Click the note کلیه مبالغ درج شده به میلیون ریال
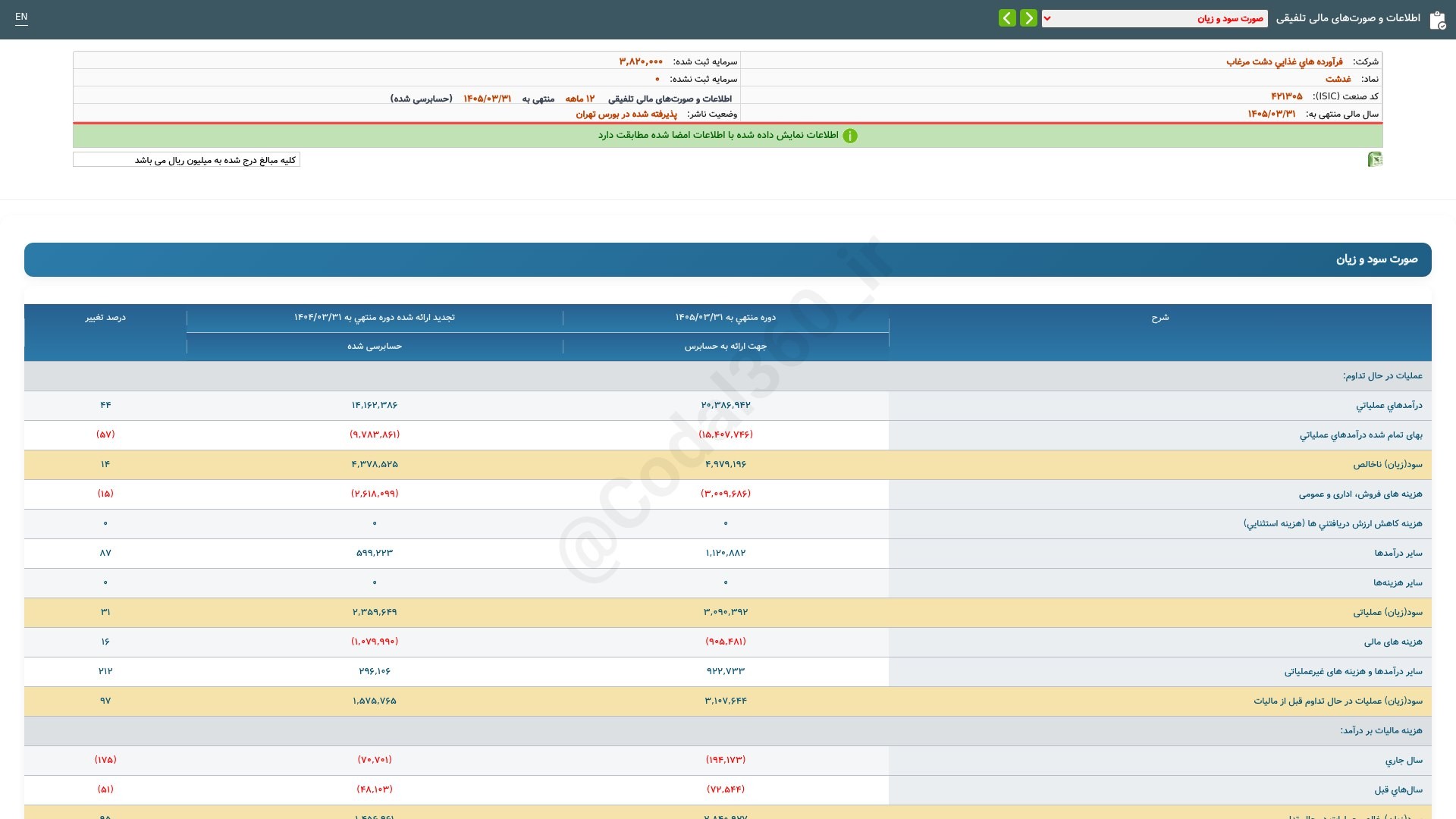Screen dimensions: 1456x819 pyautogui.click(x=187, y=160)
